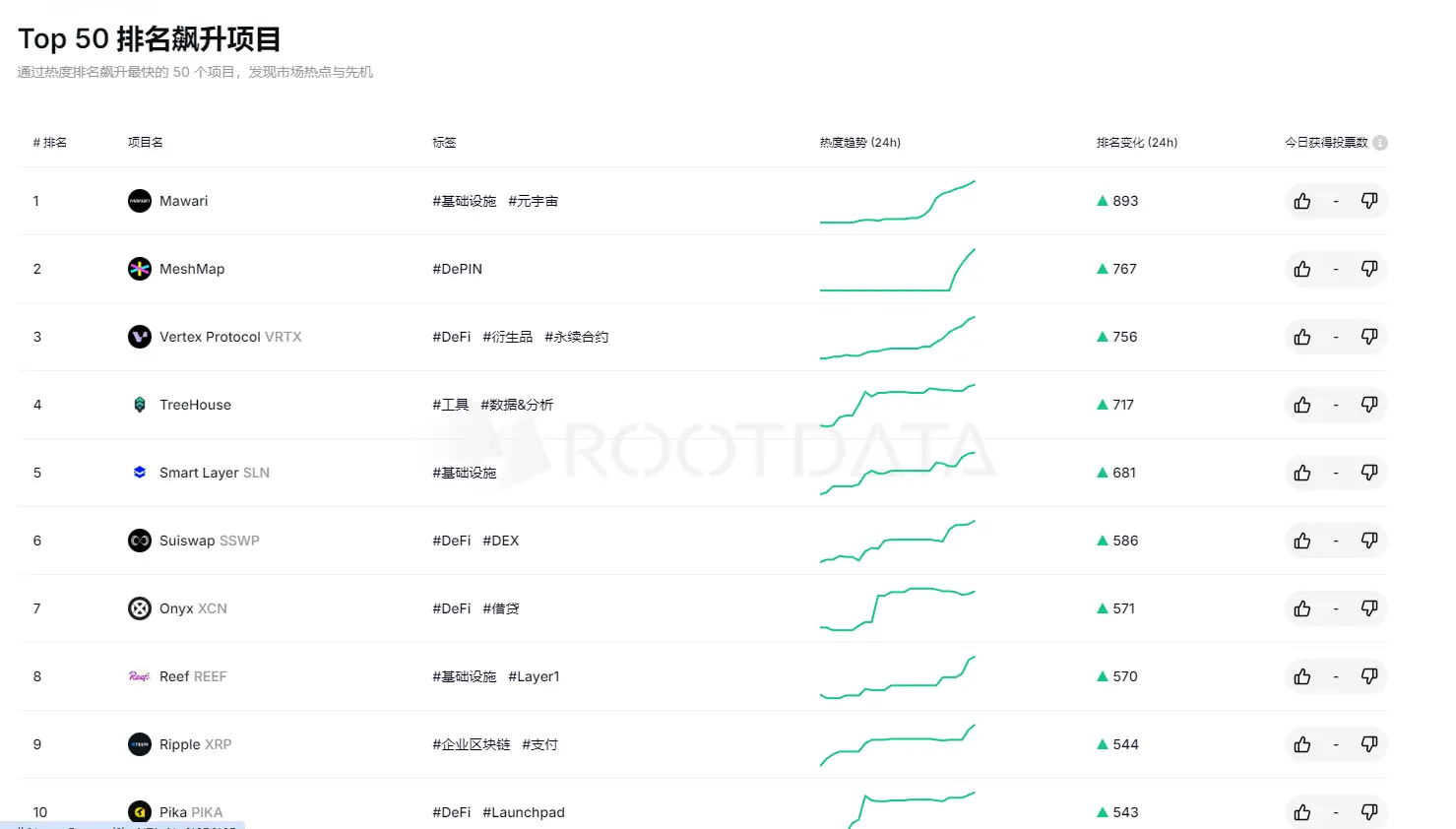The image size is (1456, 829).
Task: Click the 排名变化 (24h) column header
Action: coord(1137,142)
